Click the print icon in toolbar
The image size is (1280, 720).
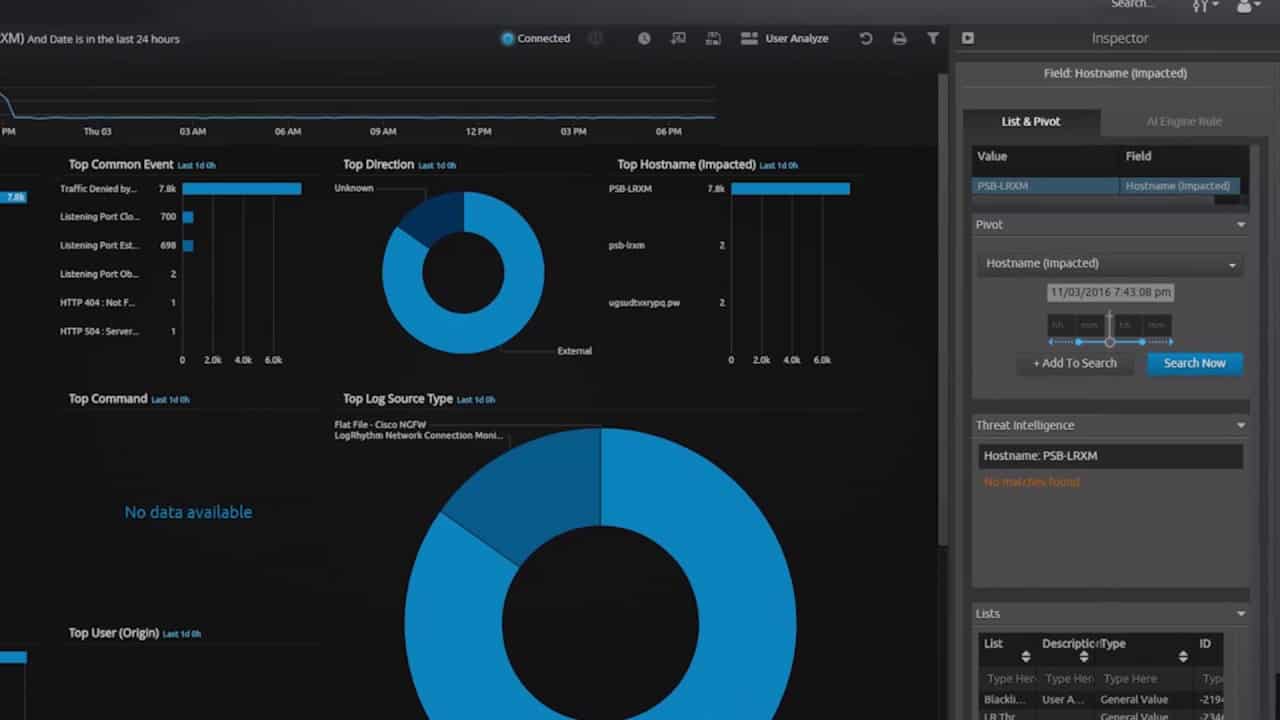899,39
